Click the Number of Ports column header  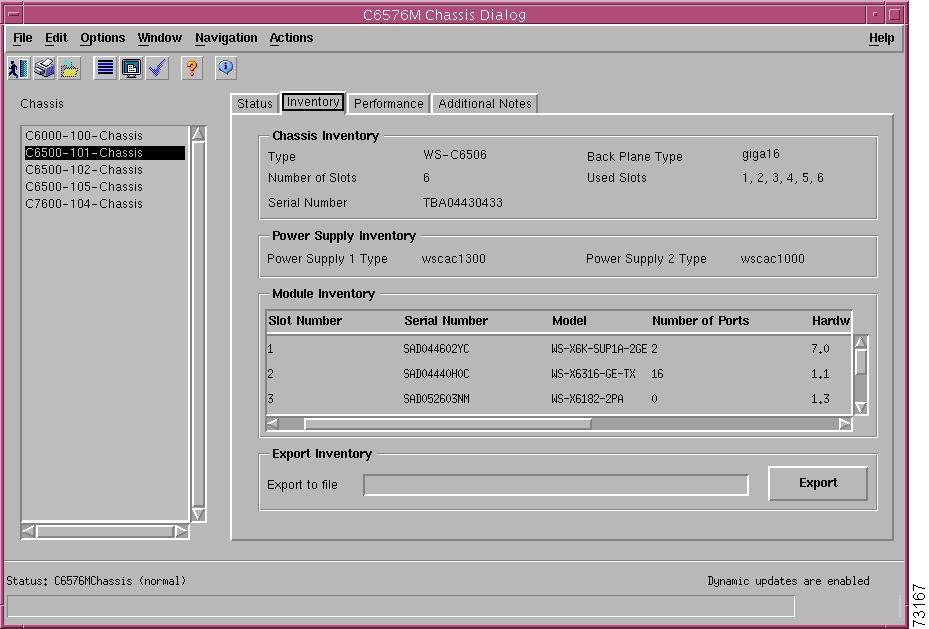pos(700,321)
